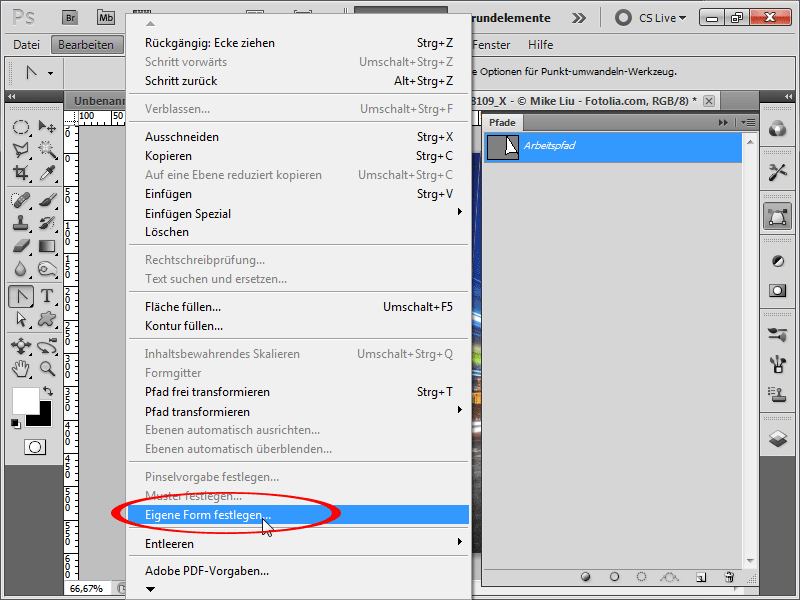Image resolution: width=800 pixels, height=600 pixels.
Task: Select the Arbeitspfad path row
Action: pos(613,147)
